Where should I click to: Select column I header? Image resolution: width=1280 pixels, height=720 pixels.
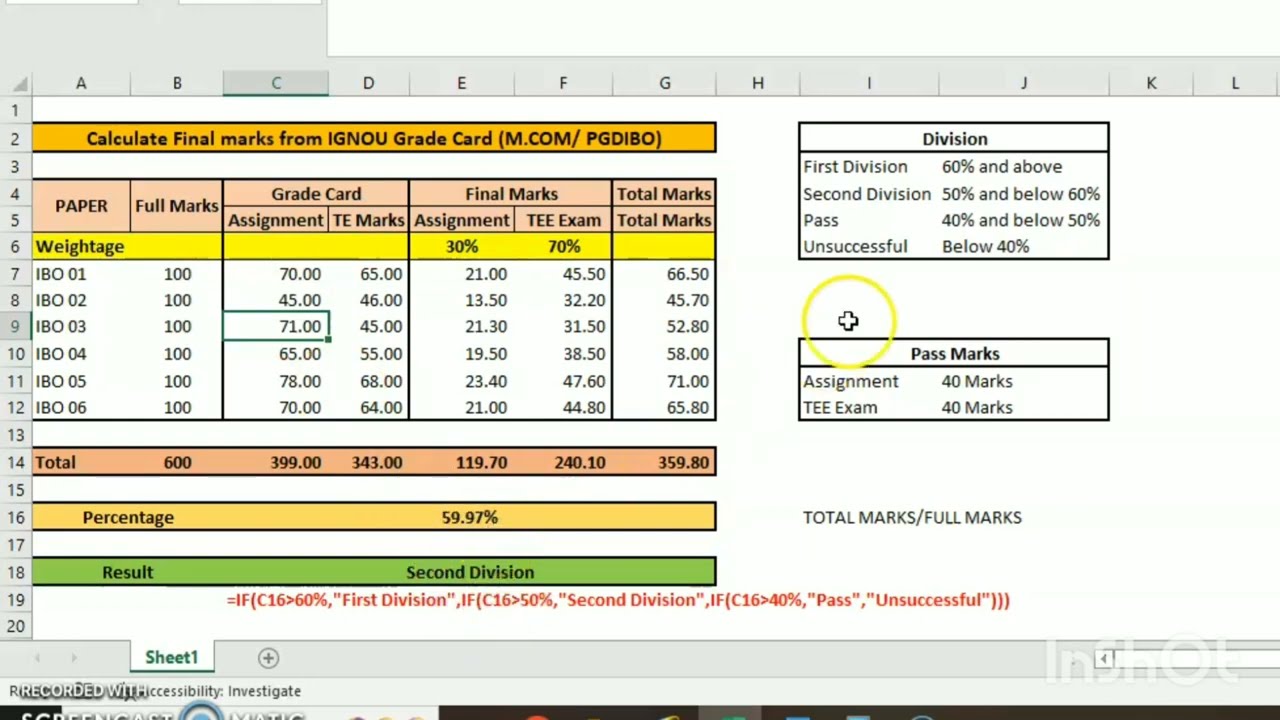[869, 84]
